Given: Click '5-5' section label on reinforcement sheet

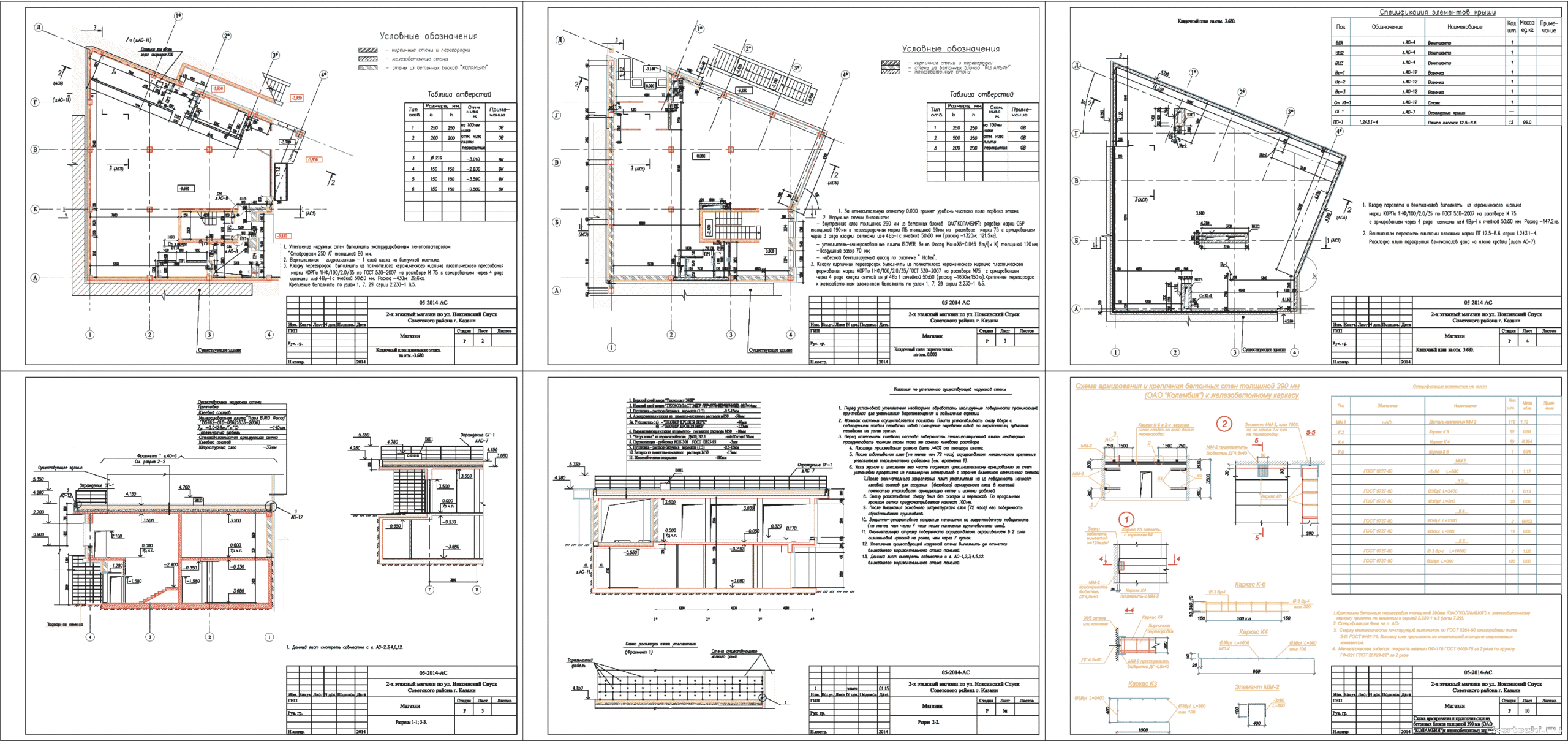Looking at the screenshot, I should (x=1310, y=433).
